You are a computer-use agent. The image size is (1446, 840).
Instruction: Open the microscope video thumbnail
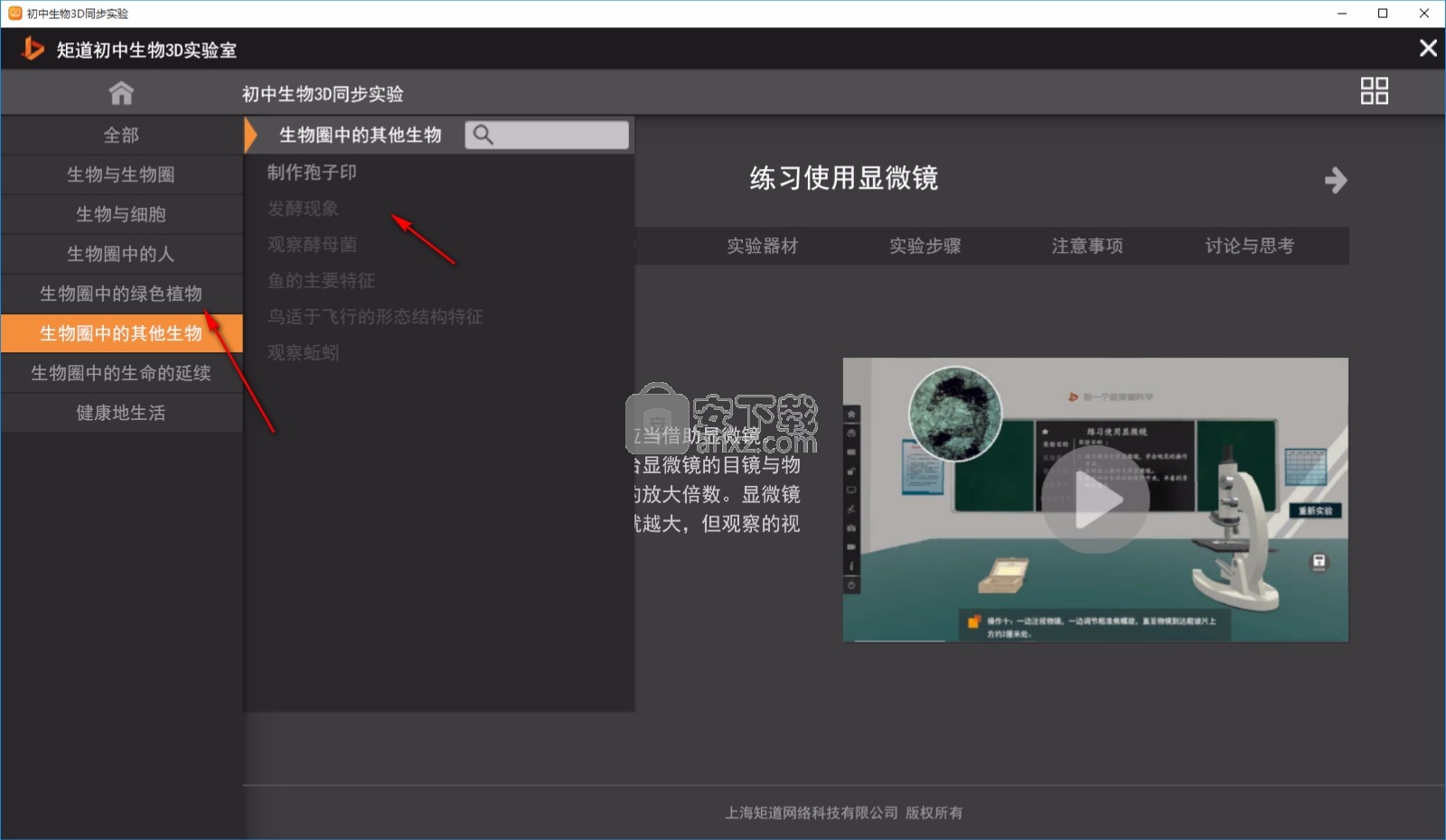coord(1095,499)
